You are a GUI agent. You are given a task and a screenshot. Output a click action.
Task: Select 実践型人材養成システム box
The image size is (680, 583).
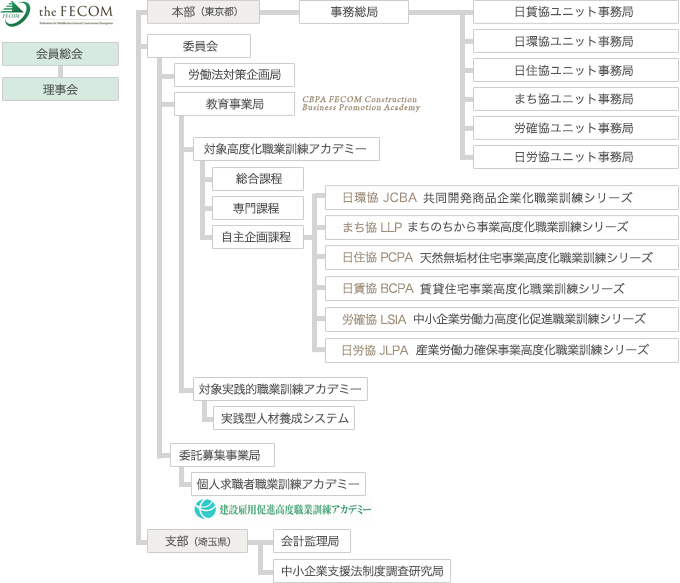click(284, 418)
